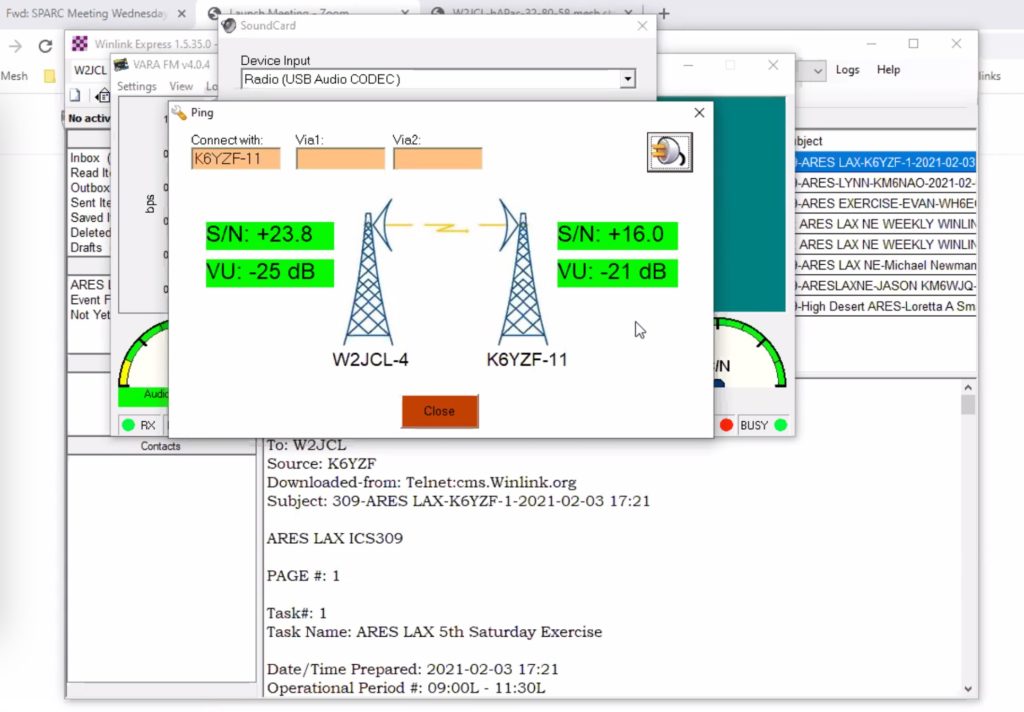Image resolution: width=1024 pixels, height=712 pixels.
Task: Click the 'Task Name: ARES LAX 5th Saturday Exercise' line
Action: [434, 632]
